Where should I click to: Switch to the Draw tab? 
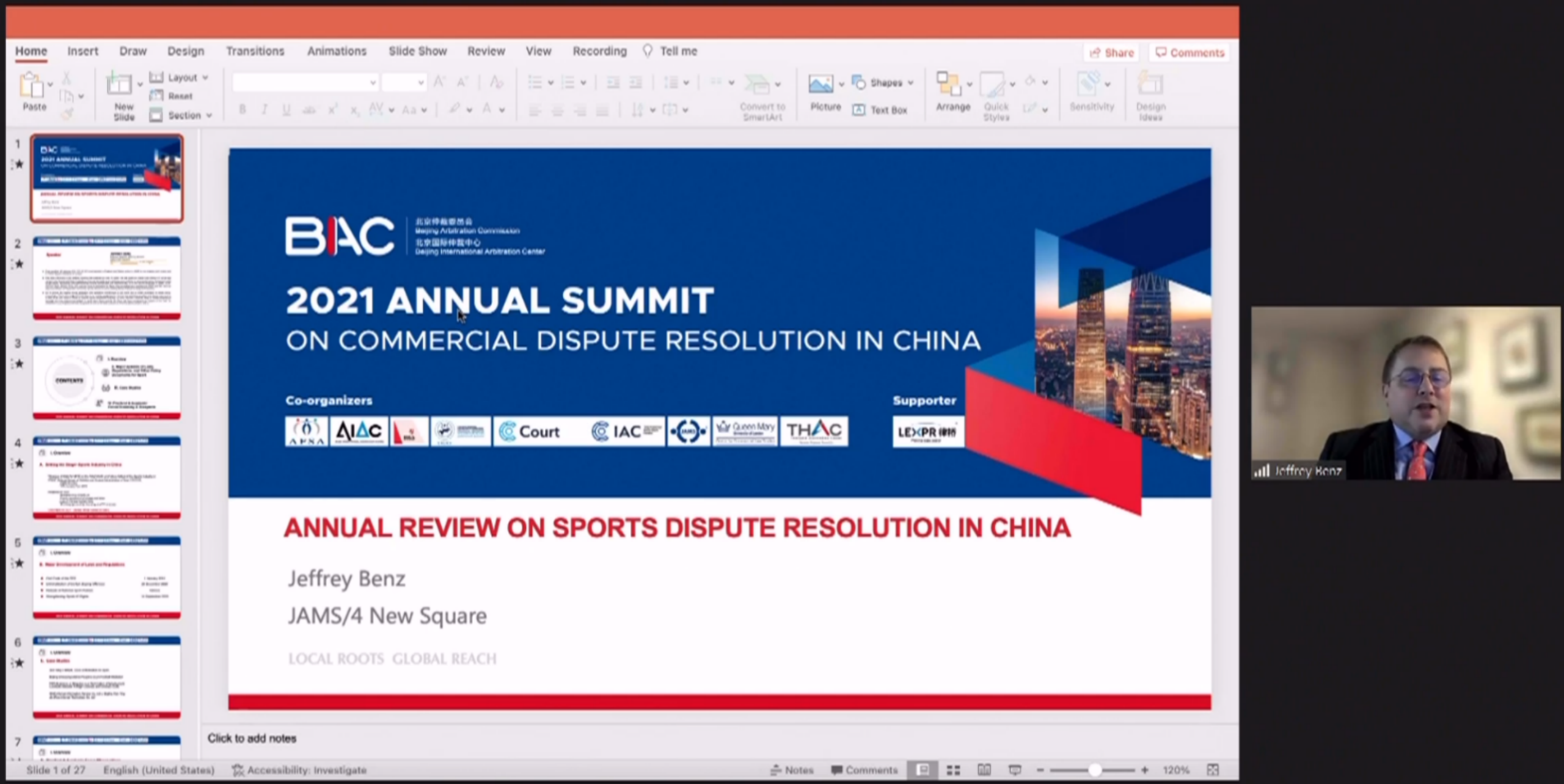tap(133, 51)
